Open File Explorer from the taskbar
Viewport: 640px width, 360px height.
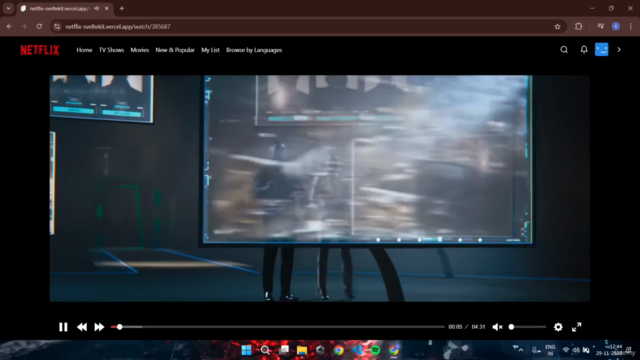pos(302,350)
